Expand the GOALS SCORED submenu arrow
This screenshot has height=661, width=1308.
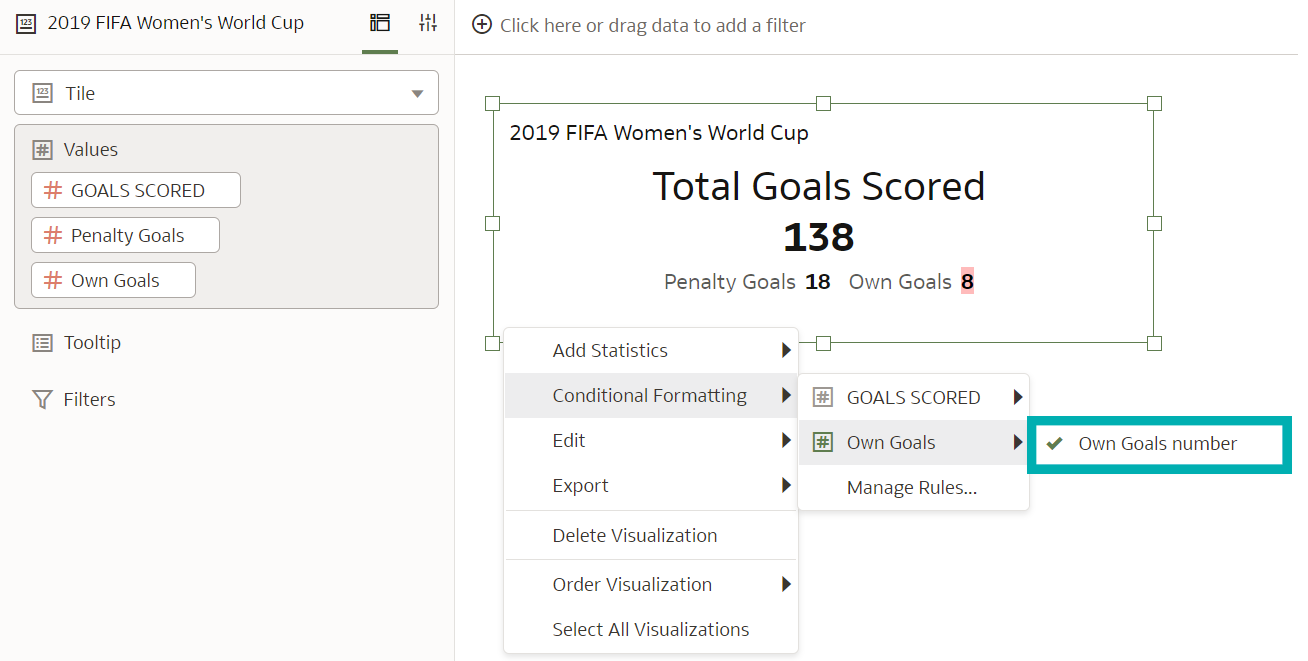[1018, 397]
